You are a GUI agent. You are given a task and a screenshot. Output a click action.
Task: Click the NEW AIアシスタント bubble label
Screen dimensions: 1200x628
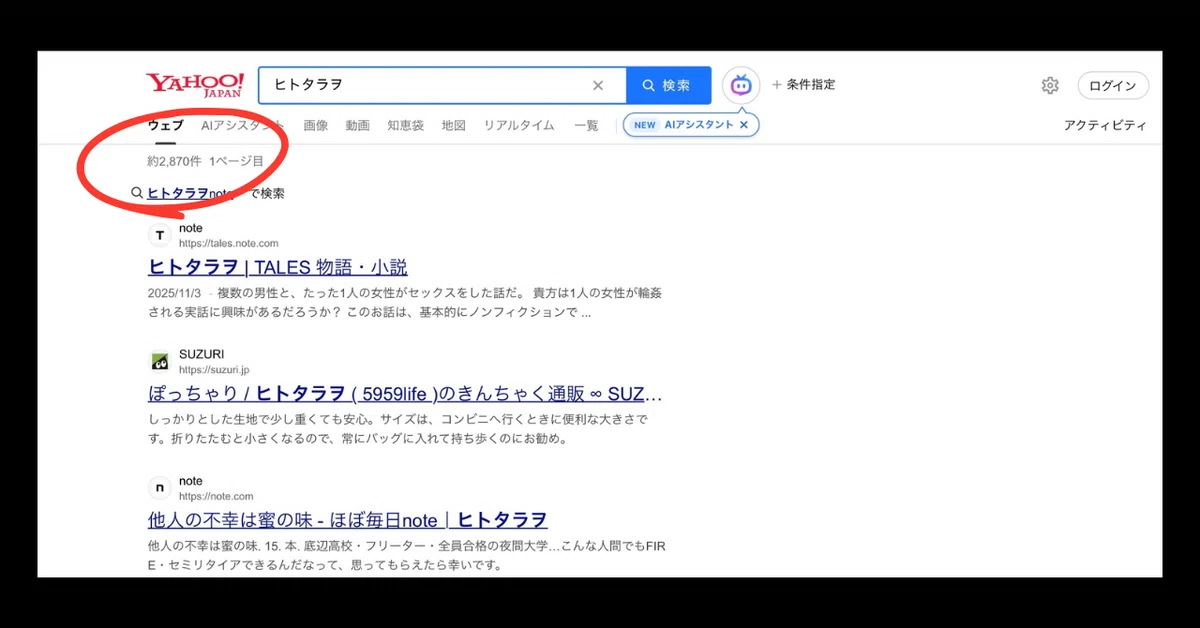pos(683,125)
